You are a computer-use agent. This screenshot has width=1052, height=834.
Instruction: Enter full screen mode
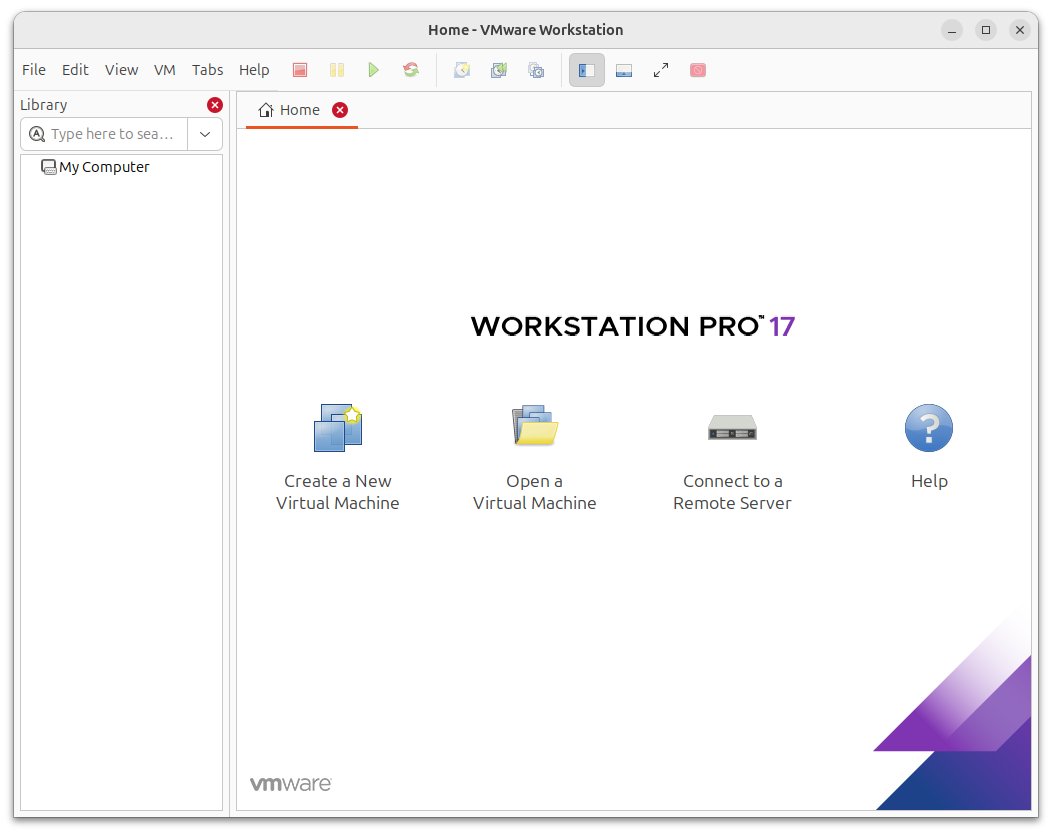660,70
